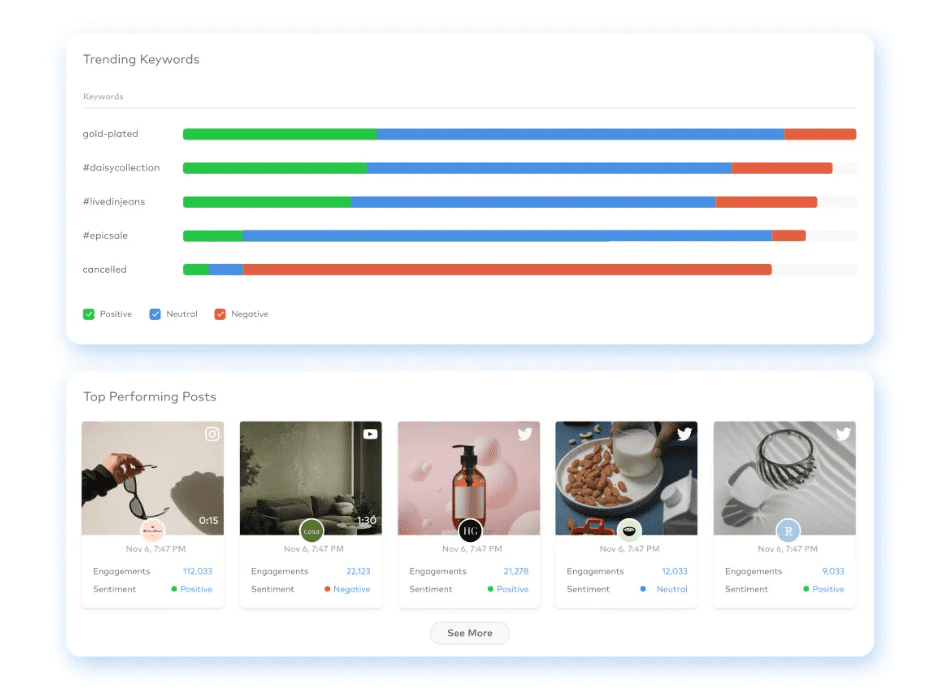Open the 112,033 engagements link
Viewport: 928px width, 696px height.
point(197,572)
